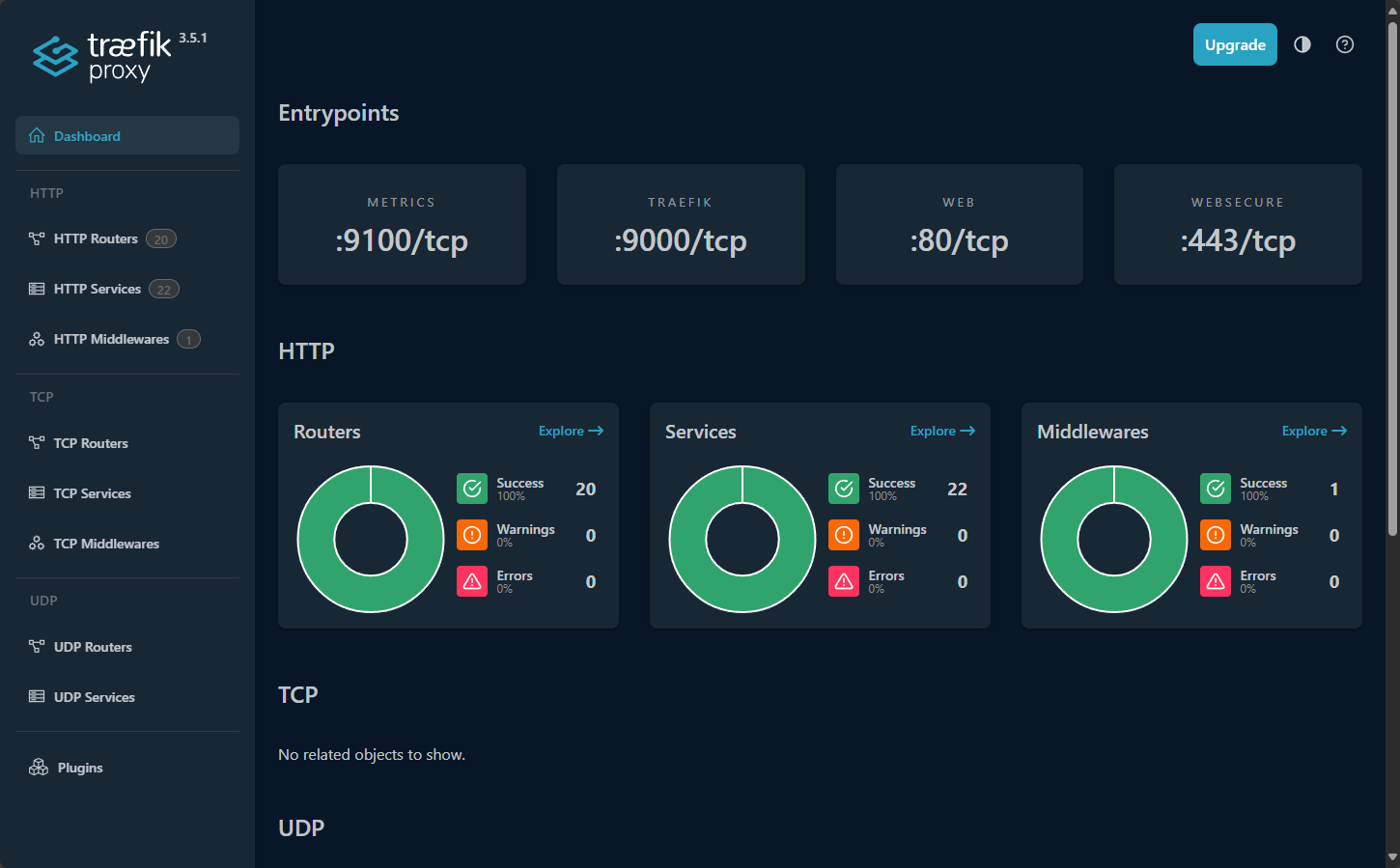Click the Upgrade button
Screen dimensions: 1400x868
[1235, 44]
